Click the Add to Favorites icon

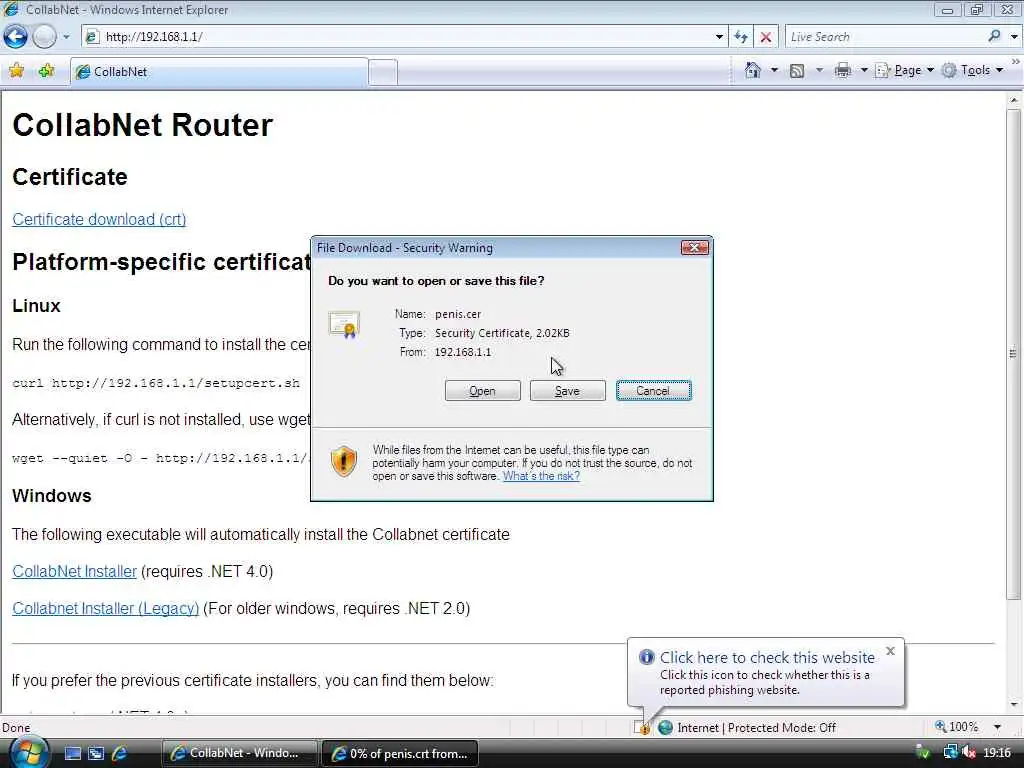pos(46,71)
